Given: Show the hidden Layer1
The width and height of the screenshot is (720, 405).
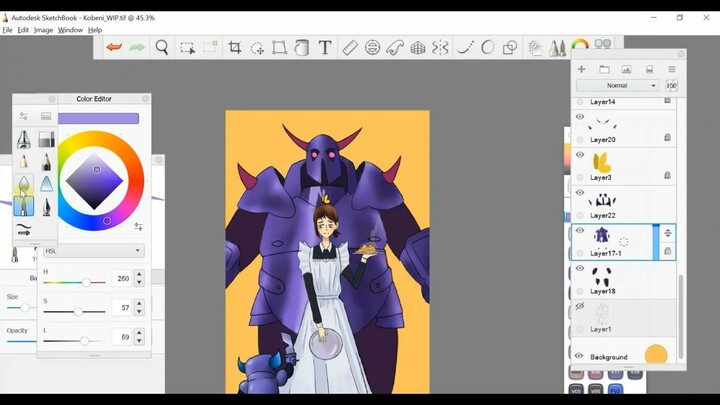Looking at the screenshot, I should [579, 306].
